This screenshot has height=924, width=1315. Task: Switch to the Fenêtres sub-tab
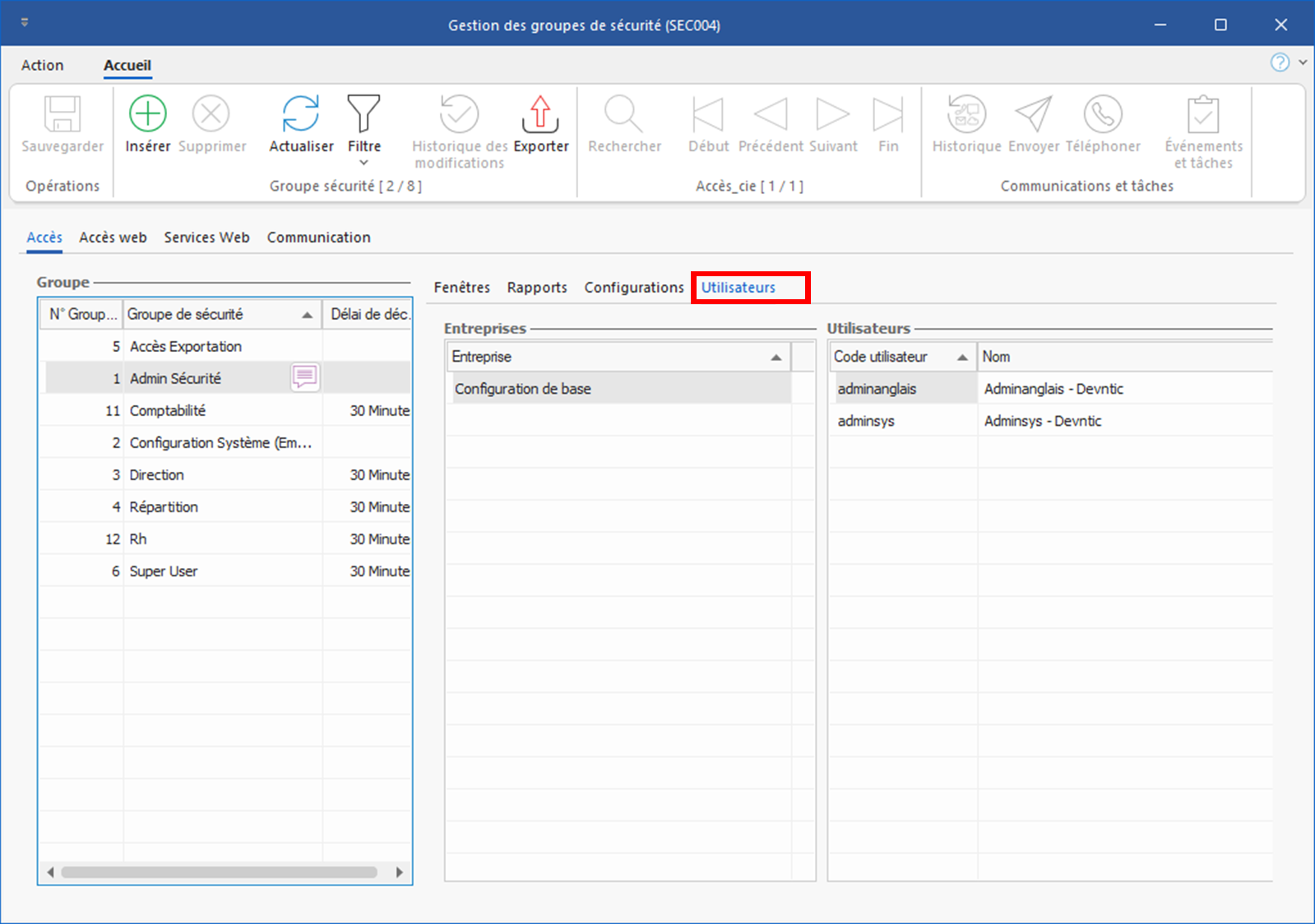tap(461, 288)
